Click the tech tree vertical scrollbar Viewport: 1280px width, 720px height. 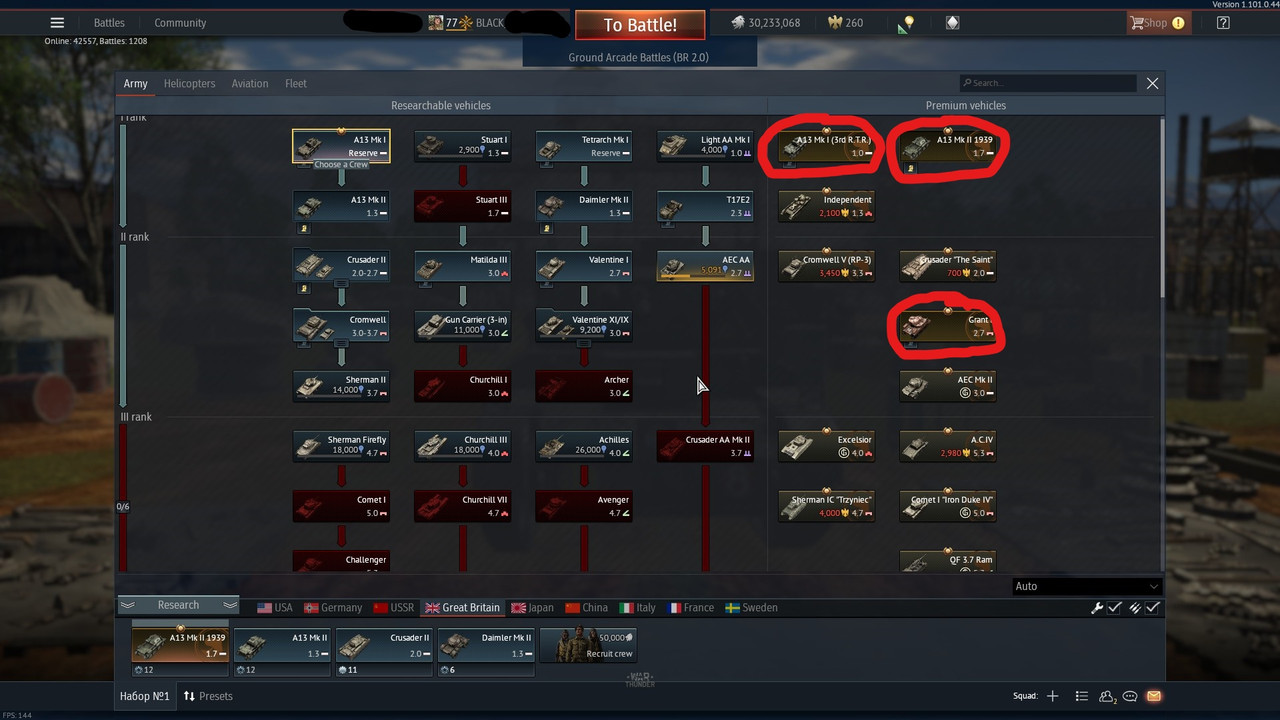coord(1161,206)
